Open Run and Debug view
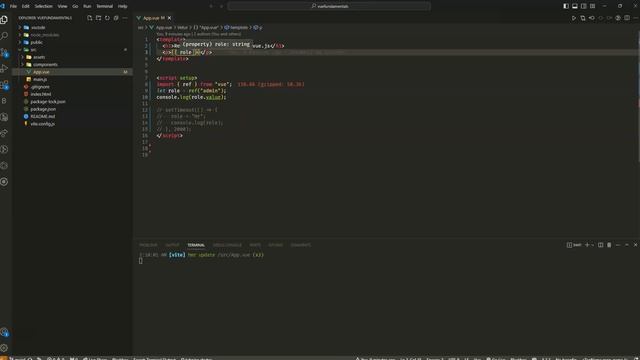 point(4,68)
